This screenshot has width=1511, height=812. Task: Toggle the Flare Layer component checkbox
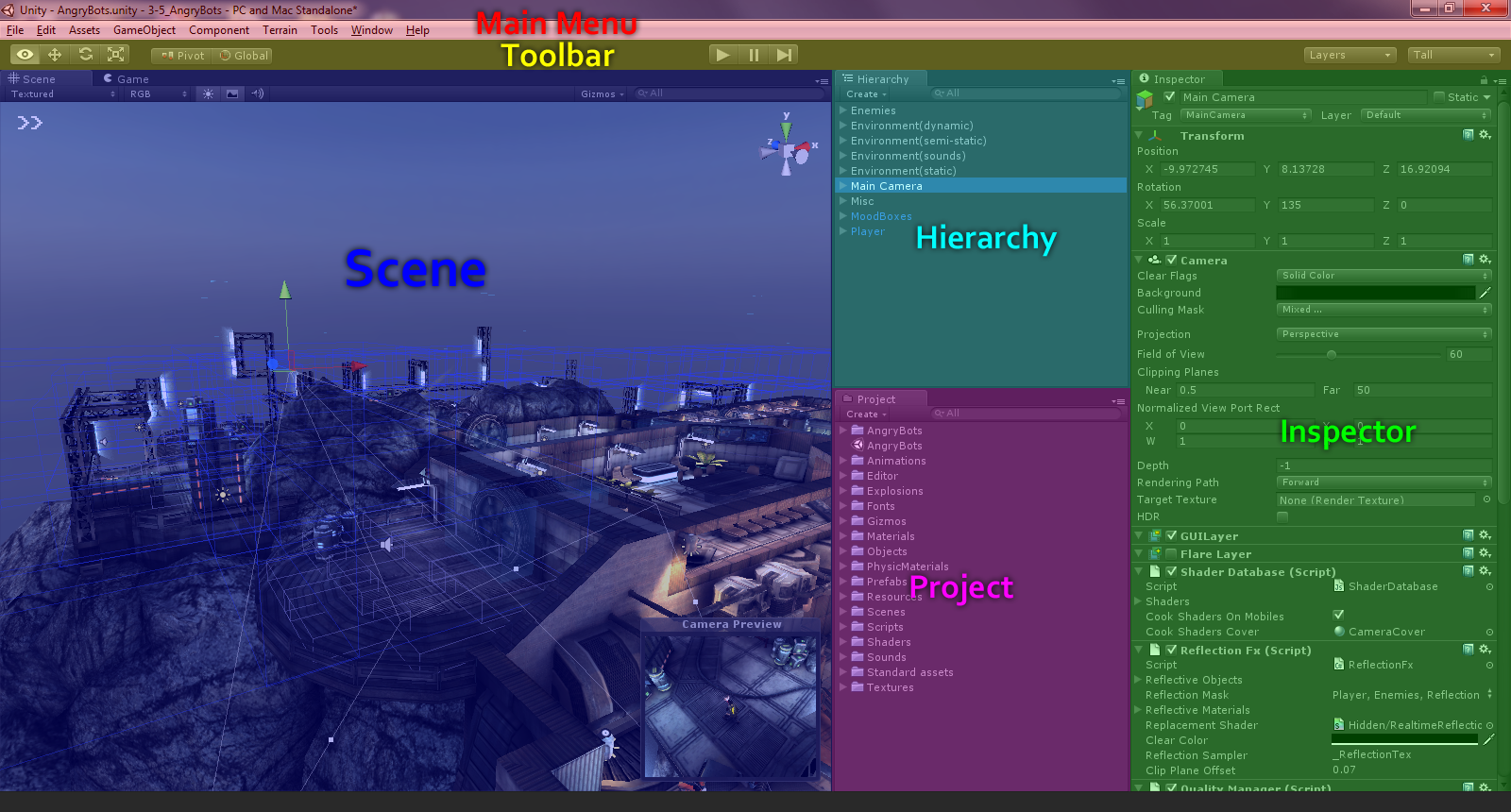pos(1171,553)
